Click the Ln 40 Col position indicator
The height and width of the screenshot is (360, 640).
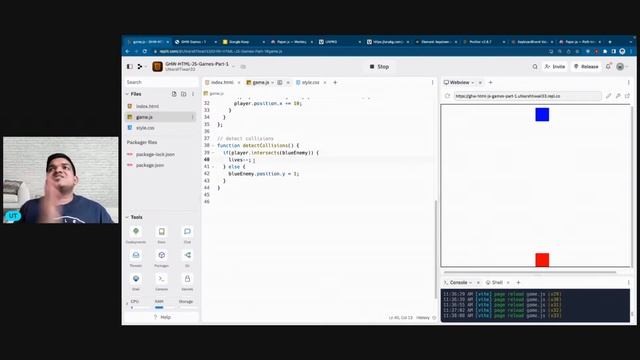[x=400, y=318]
